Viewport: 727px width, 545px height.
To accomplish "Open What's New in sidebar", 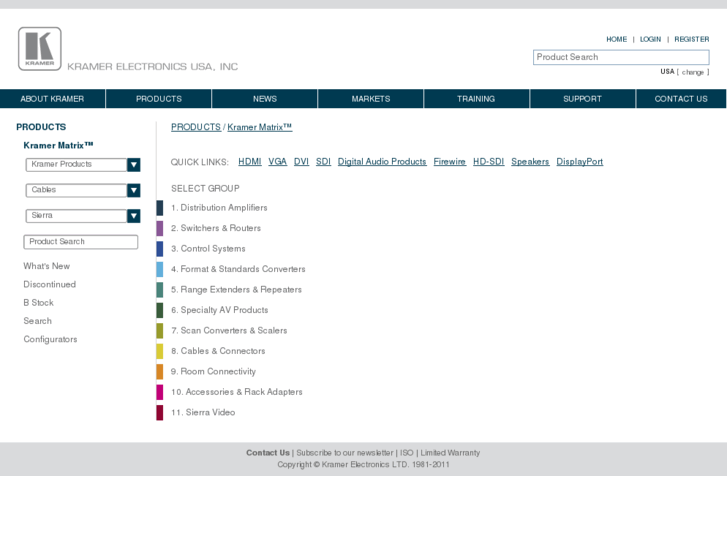I will (47, 266).
